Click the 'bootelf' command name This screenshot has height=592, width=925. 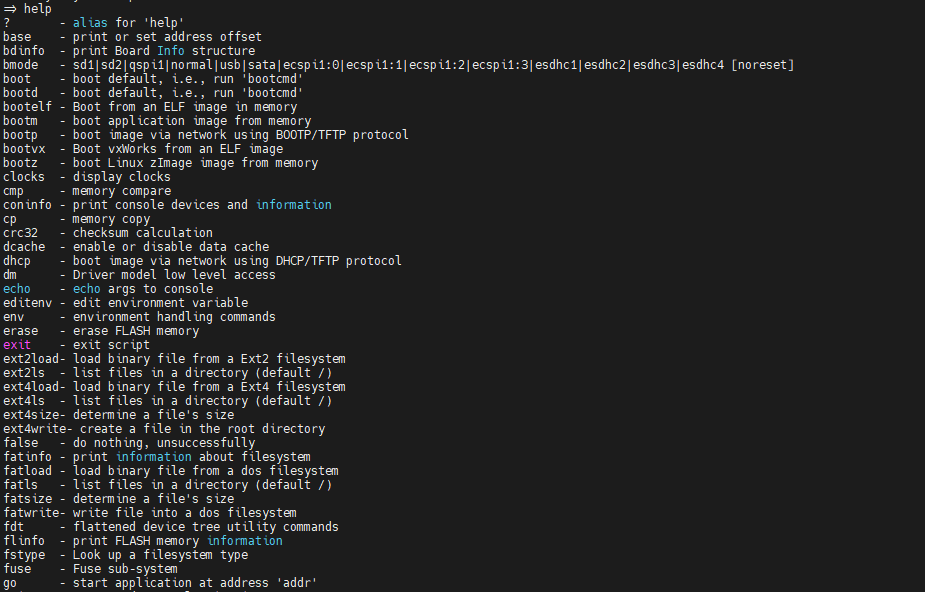pos(27,107)
